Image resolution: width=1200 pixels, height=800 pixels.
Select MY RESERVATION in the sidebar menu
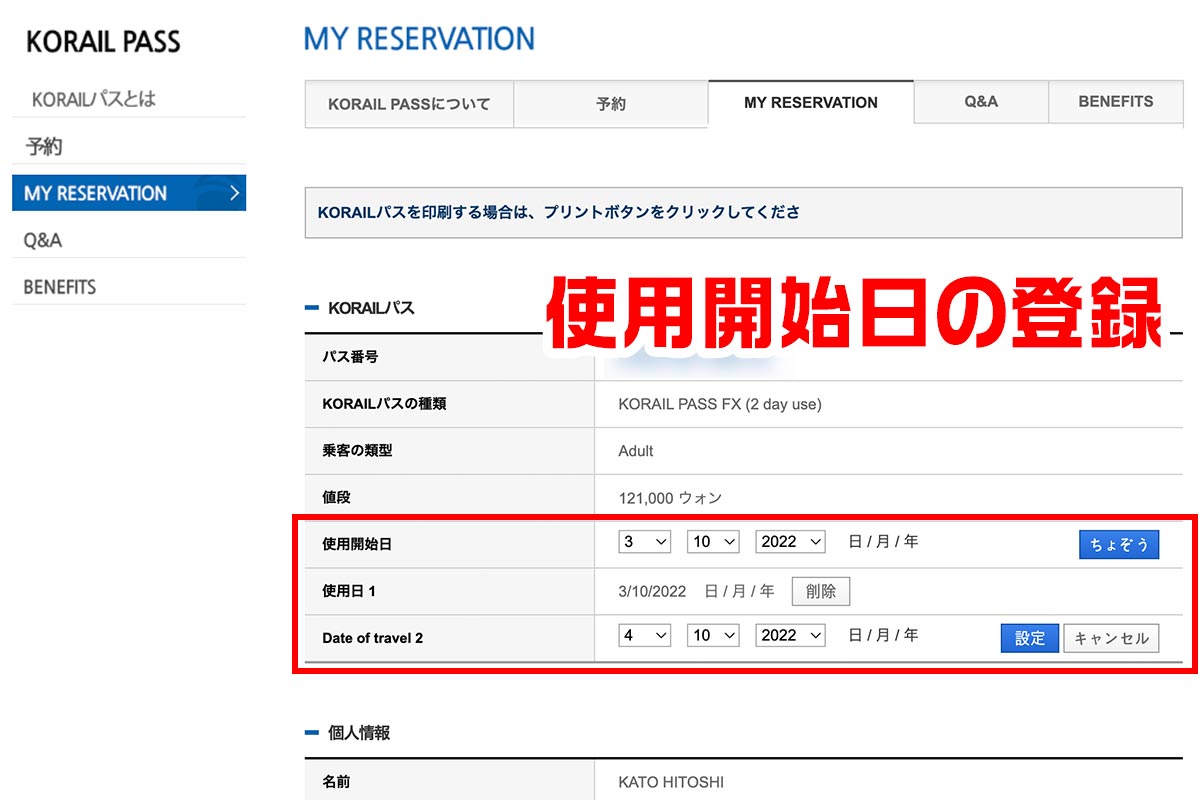(129, 193)
